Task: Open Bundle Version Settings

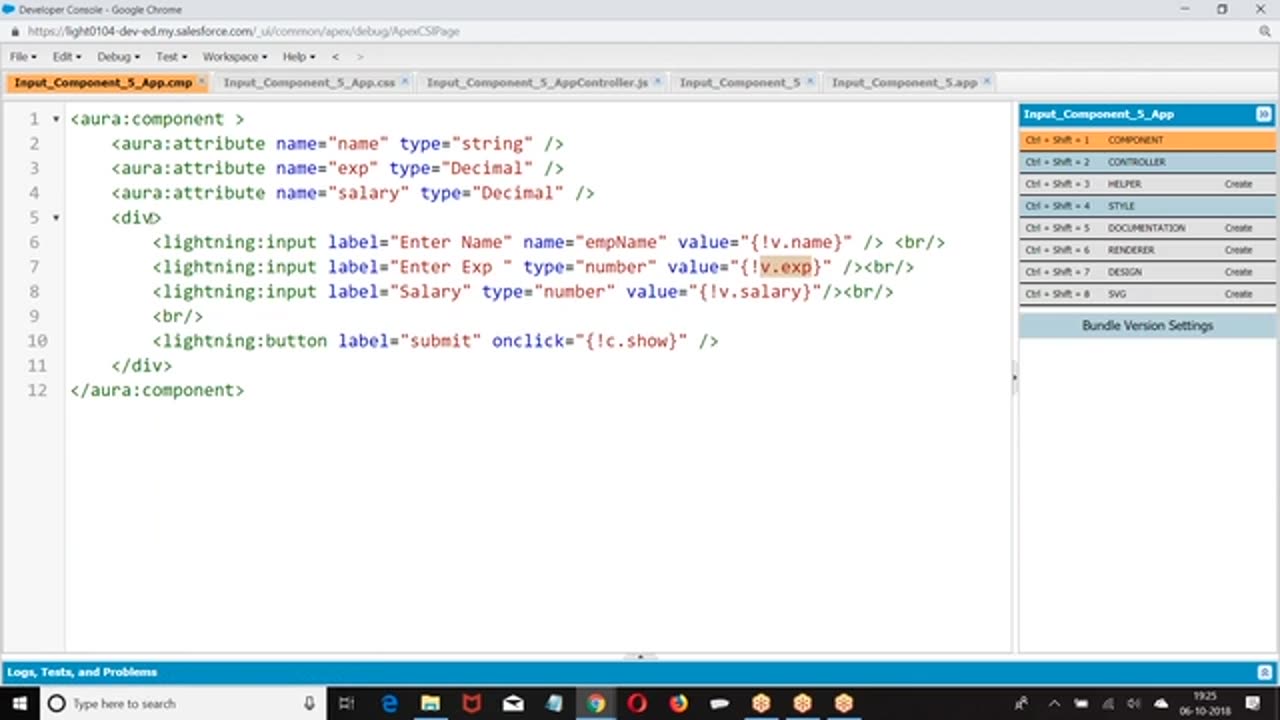Action: (1148, 326)
